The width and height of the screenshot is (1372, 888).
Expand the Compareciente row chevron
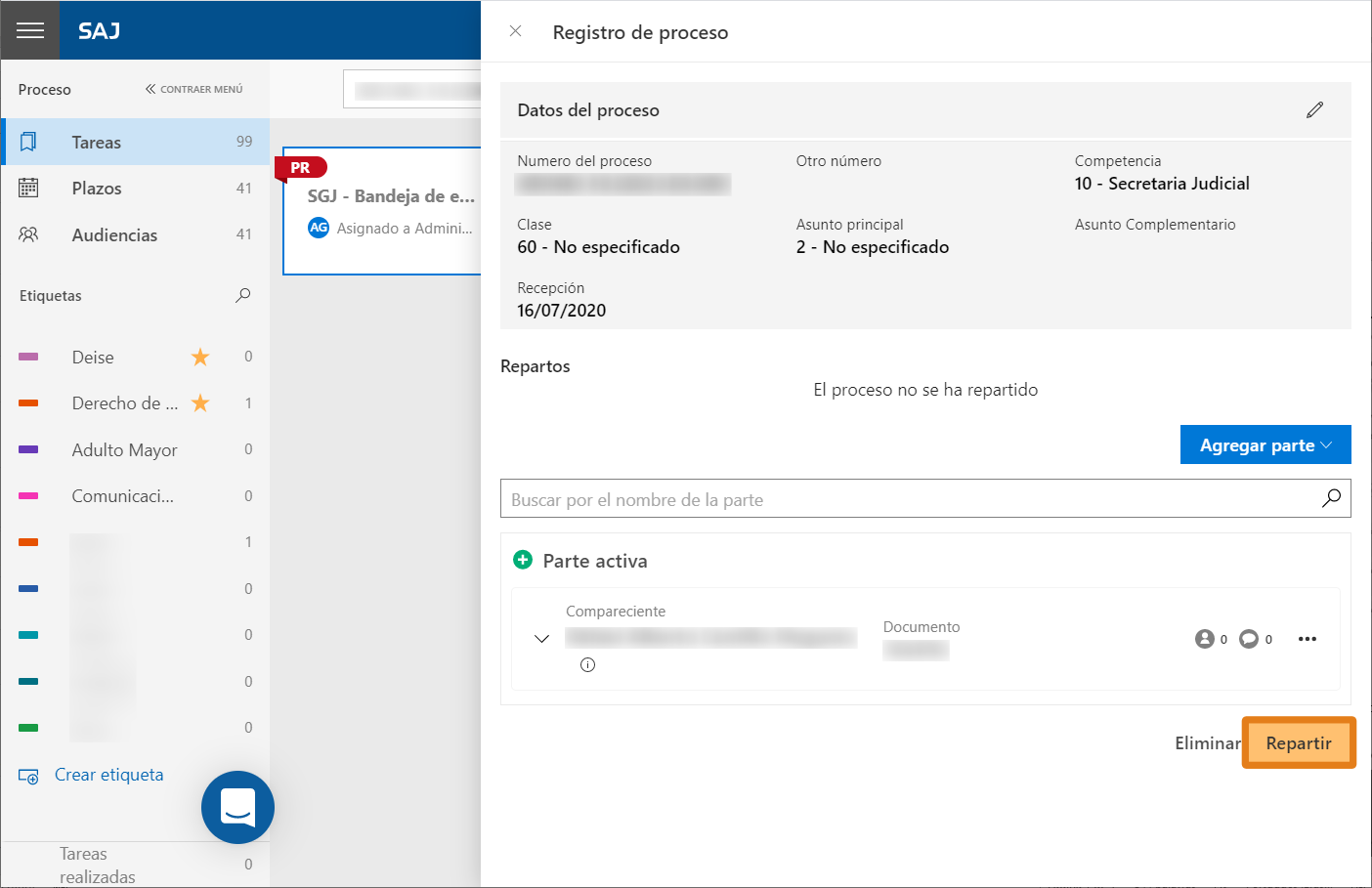coord(541,638)
